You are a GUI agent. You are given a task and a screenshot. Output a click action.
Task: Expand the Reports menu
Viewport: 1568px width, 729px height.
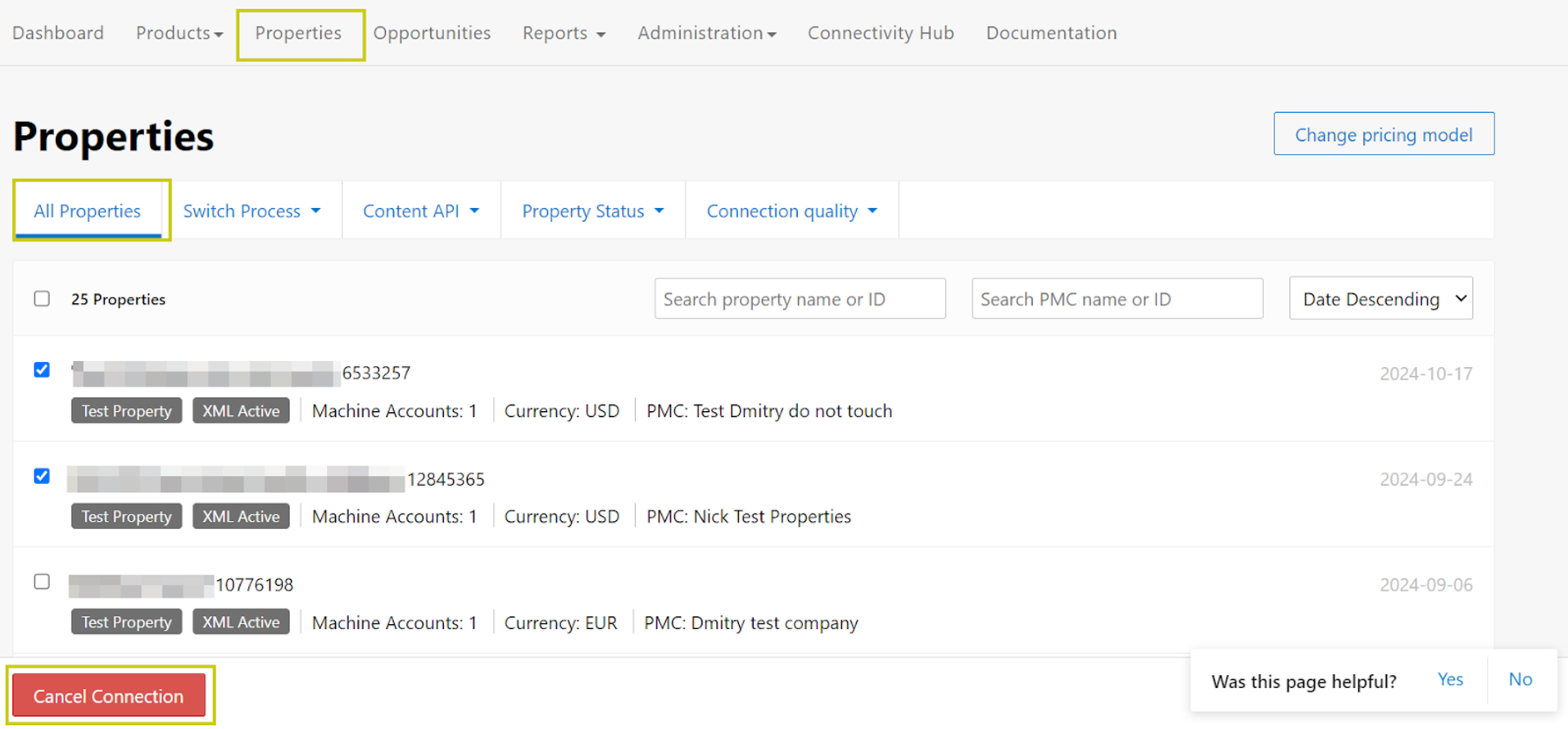pyautogui.click(x=564, y=33)
